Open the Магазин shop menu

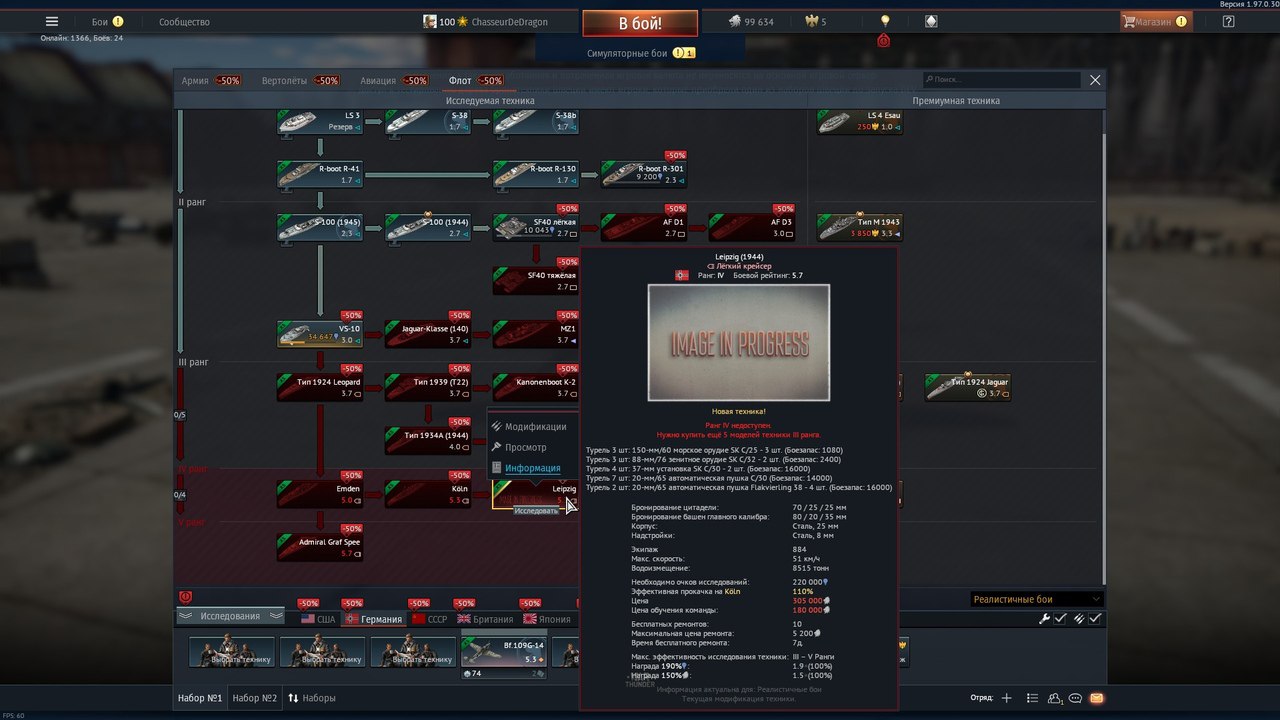coord(1155,21)
